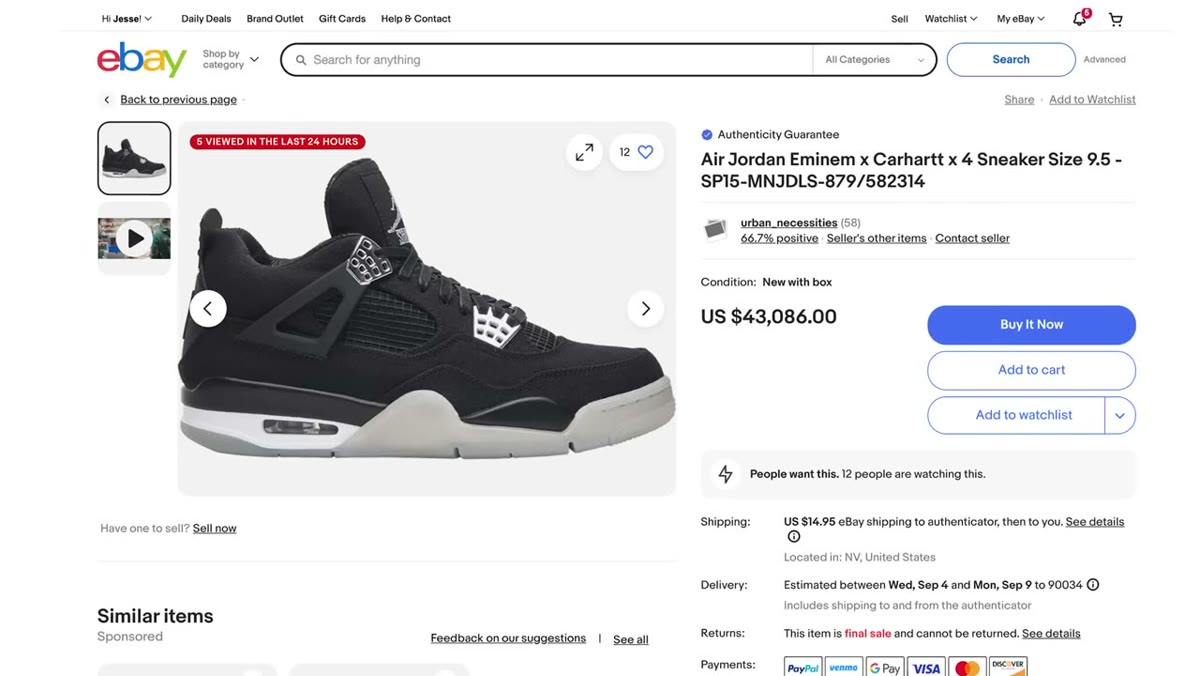Expand the Add to watchlist chevron
This screenshot has width=1200, height=676.
coord(1120,415)
